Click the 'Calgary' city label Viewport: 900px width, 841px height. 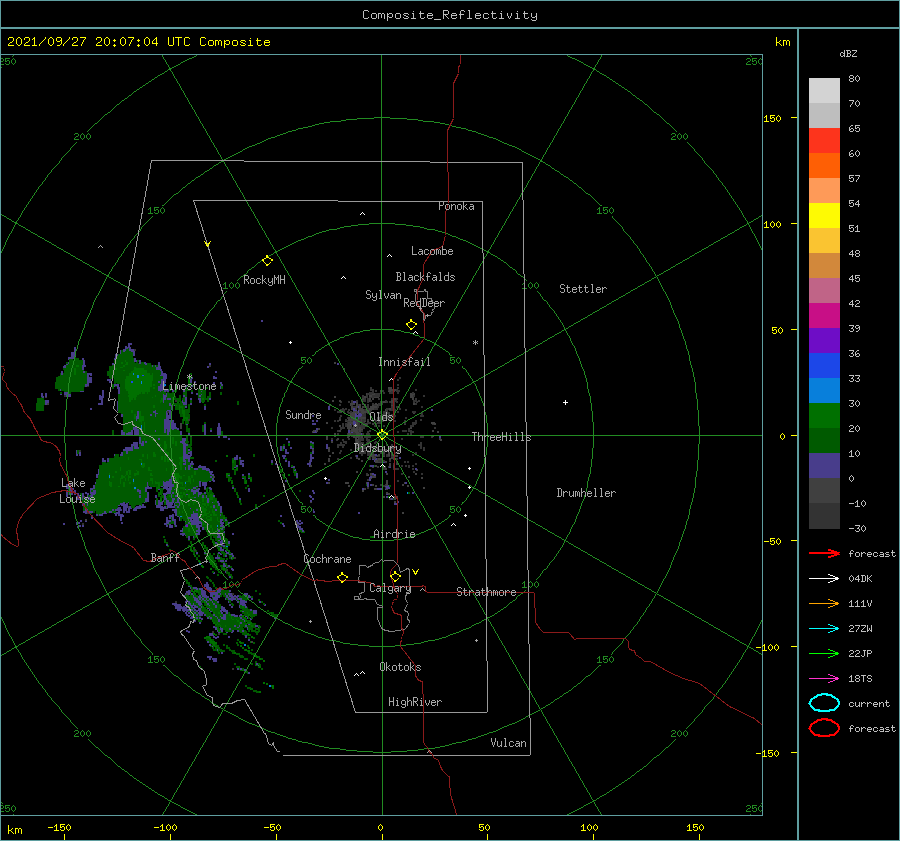(390, 588)
